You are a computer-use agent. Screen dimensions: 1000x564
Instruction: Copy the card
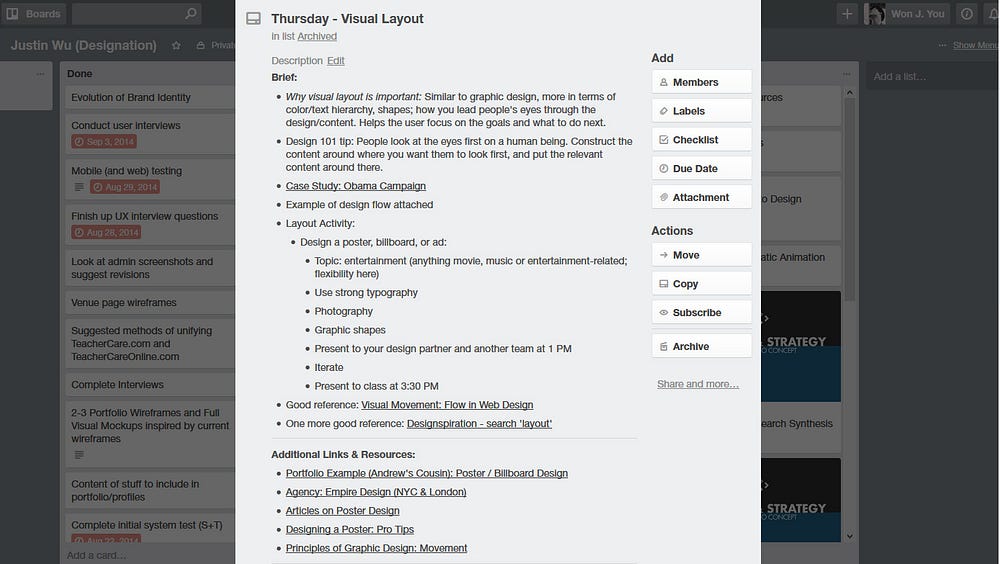click(702, 283)
